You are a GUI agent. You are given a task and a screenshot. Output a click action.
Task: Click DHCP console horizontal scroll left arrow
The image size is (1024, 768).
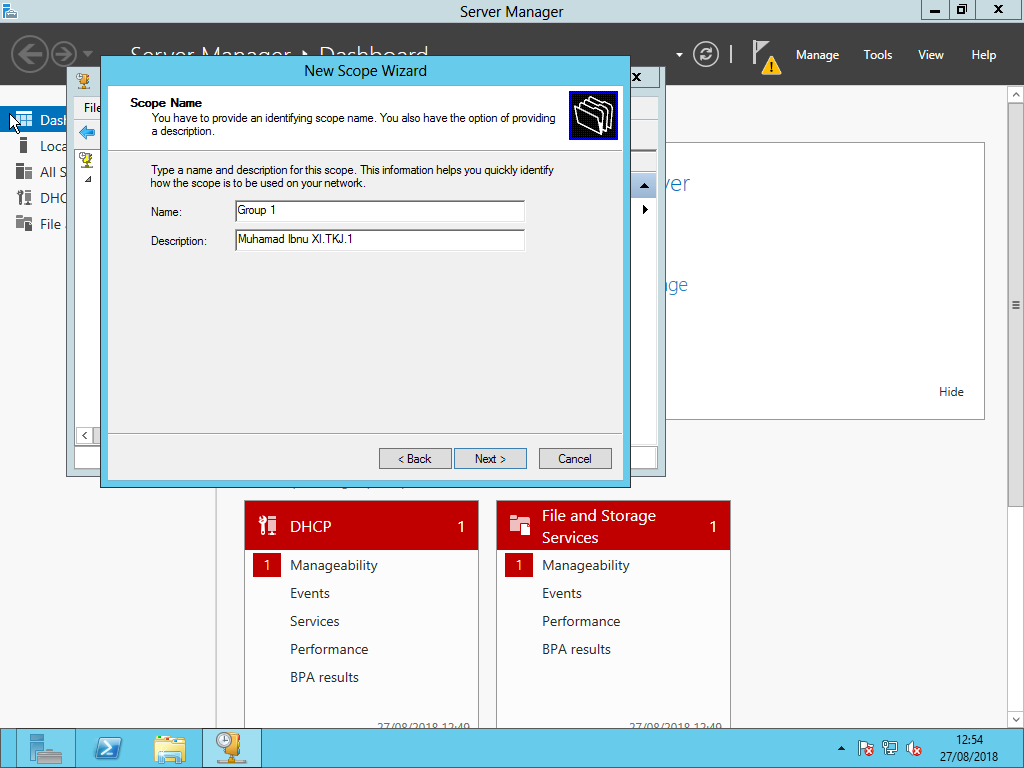(84, 435)
